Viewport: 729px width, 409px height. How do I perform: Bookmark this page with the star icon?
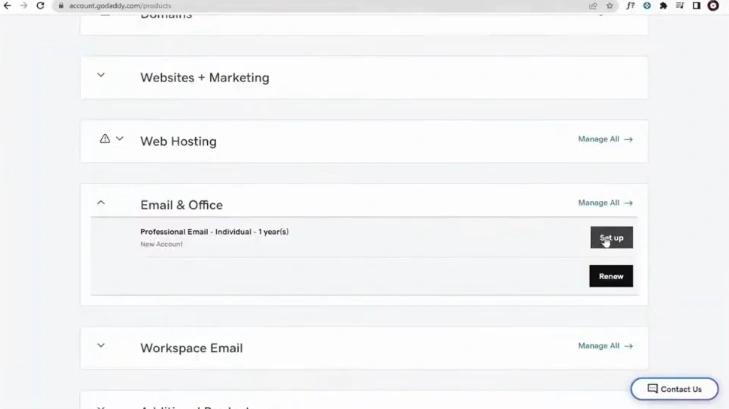pos(610,6)
